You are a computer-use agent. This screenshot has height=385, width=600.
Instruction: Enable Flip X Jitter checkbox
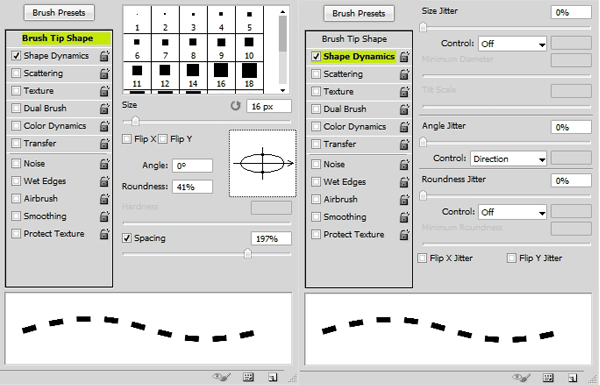pyautogui.click(x=422, y=258)
